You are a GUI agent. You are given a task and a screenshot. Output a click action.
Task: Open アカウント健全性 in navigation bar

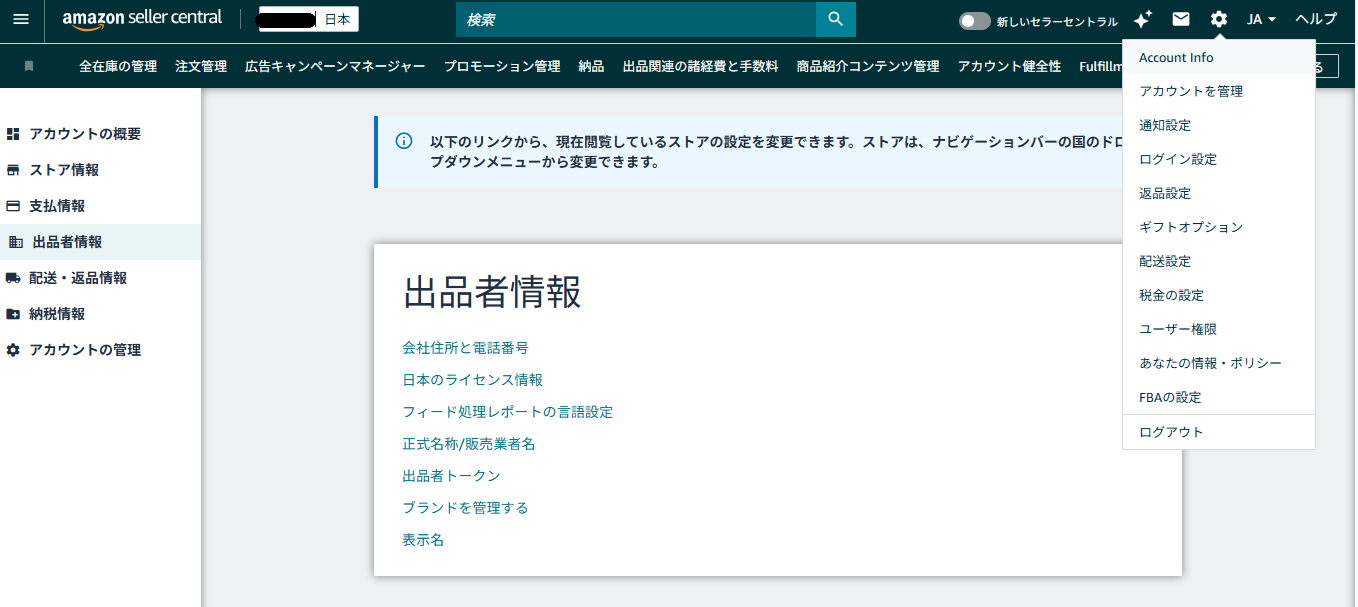[x=1009, y=66]
